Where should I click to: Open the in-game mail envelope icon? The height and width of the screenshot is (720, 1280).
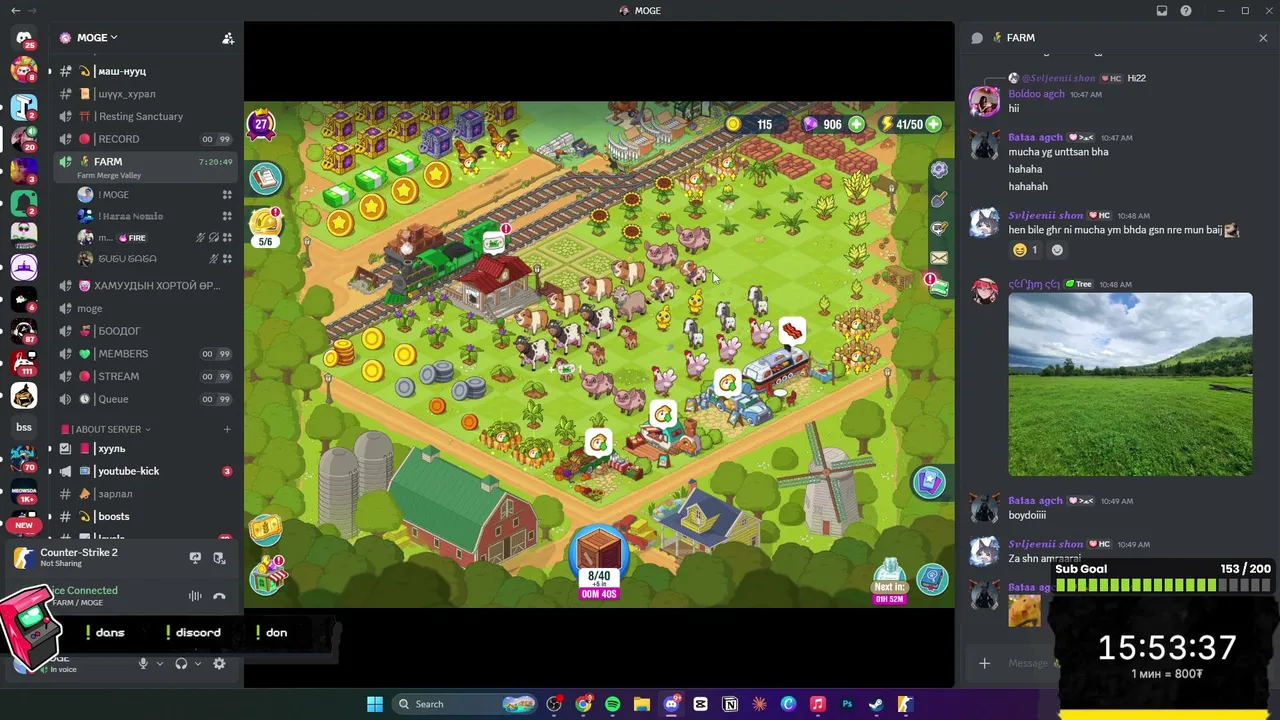939,258
